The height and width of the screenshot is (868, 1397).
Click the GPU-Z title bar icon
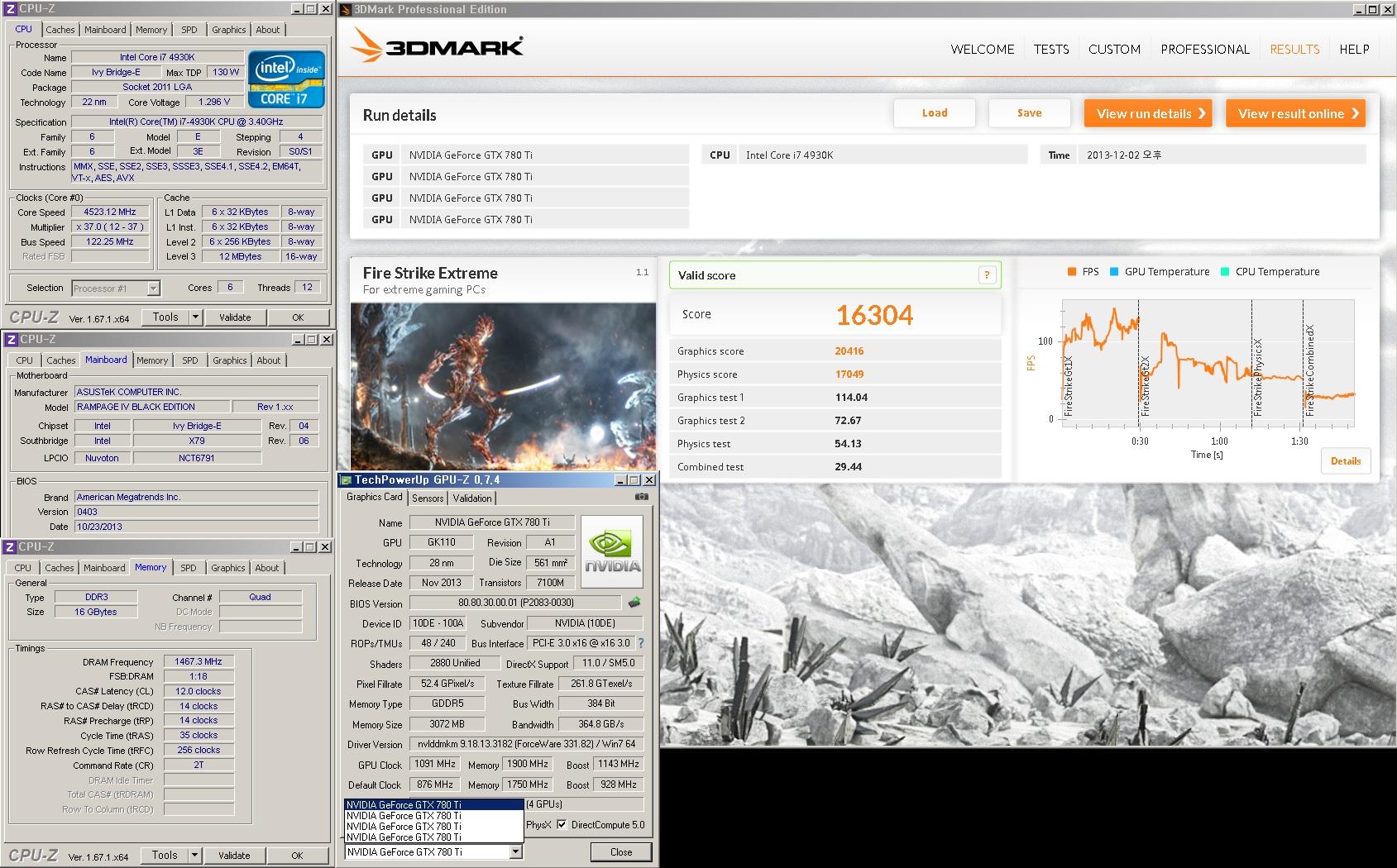pyautogui.click(x=346, y=479)
